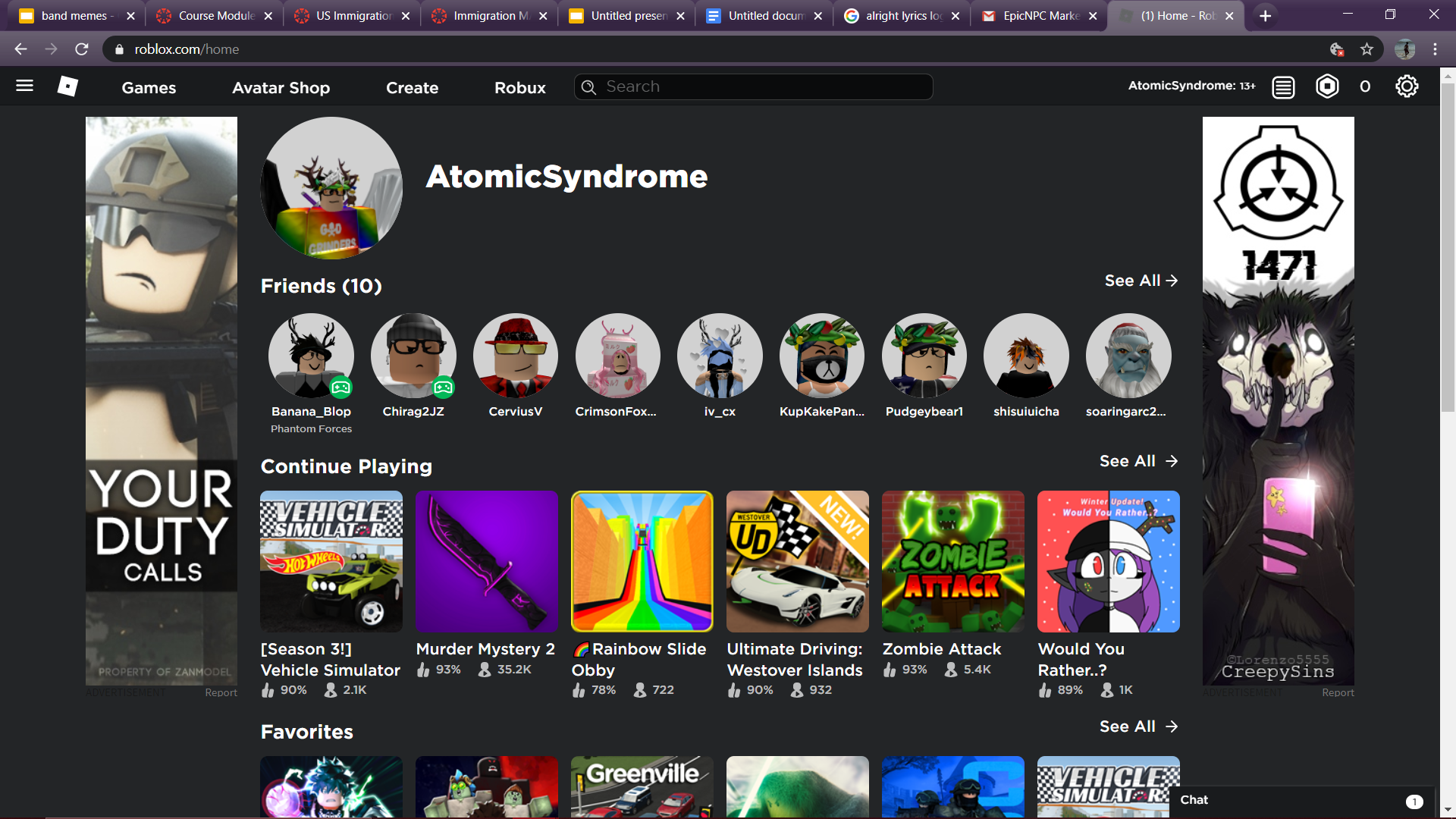Open Greenville game in Favorites
Image resolution: width=1456 pixels, height=819 pixels.
tap(642, 786)
